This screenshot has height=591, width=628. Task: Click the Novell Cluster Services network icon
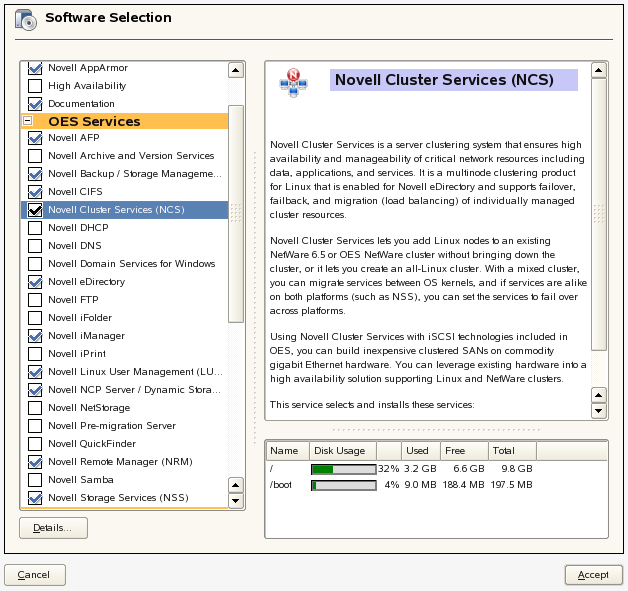(293, 82)
